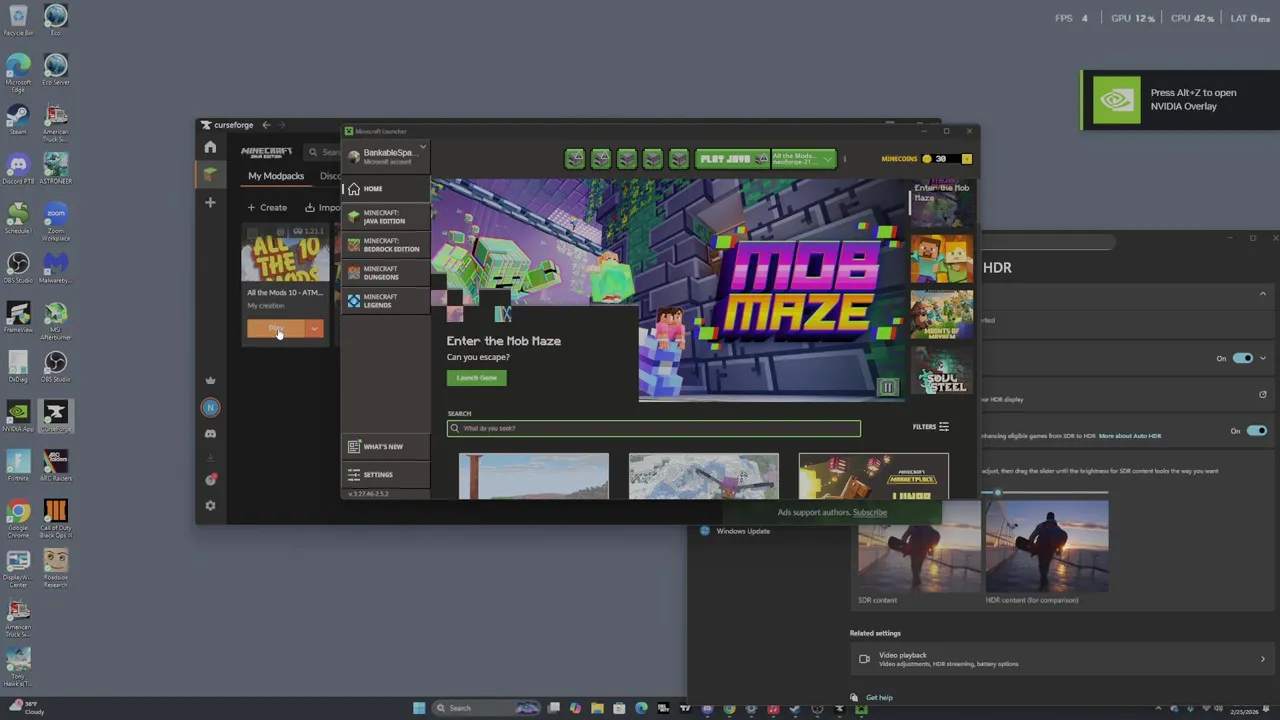Open the N profile avatar in CurseForge
The width and height of the screenshot is (1280, 720).
pos(210,407)
